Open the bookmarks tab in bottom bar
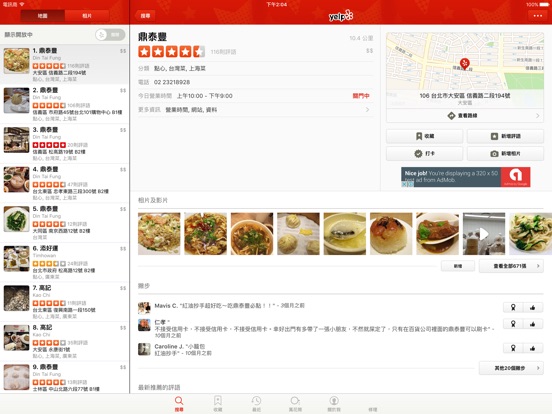The width and height of the screenshot is (552, 414). (x=218, y=403)
